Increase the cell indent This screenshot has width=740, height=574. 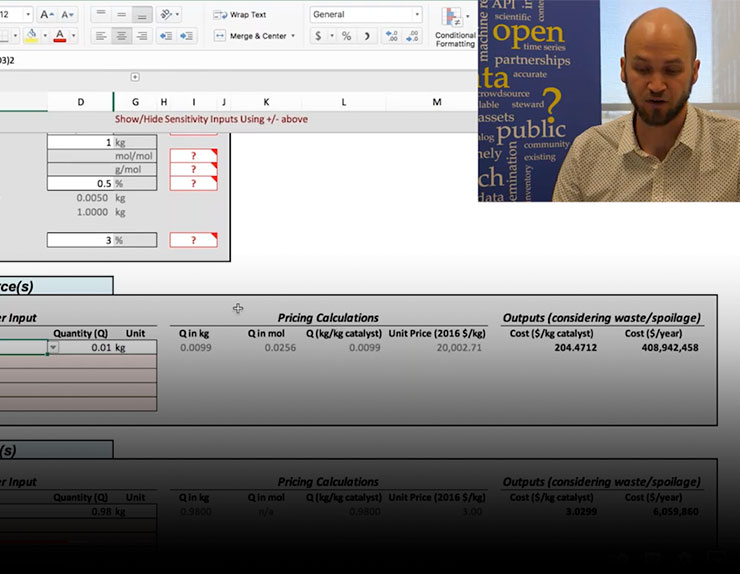coord(186,36)
